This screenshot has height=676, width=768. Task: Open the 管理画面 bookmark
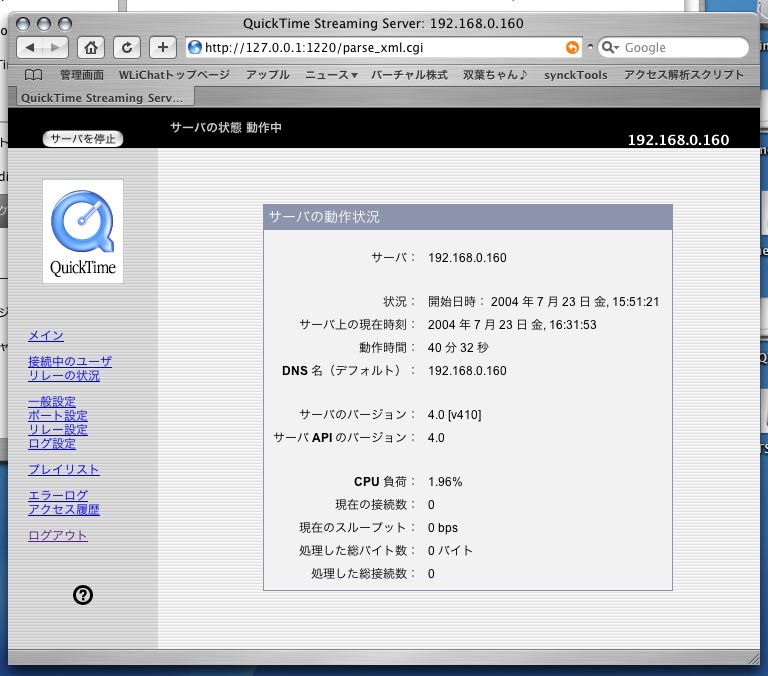click(x=82, y=75)
